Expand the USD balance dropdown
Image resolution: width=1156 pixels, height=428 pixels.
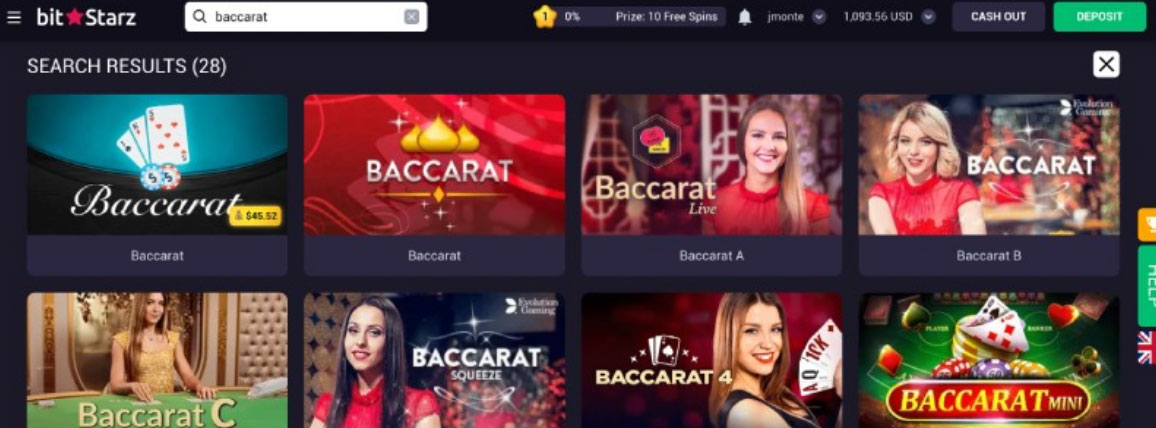coord(928,17)
